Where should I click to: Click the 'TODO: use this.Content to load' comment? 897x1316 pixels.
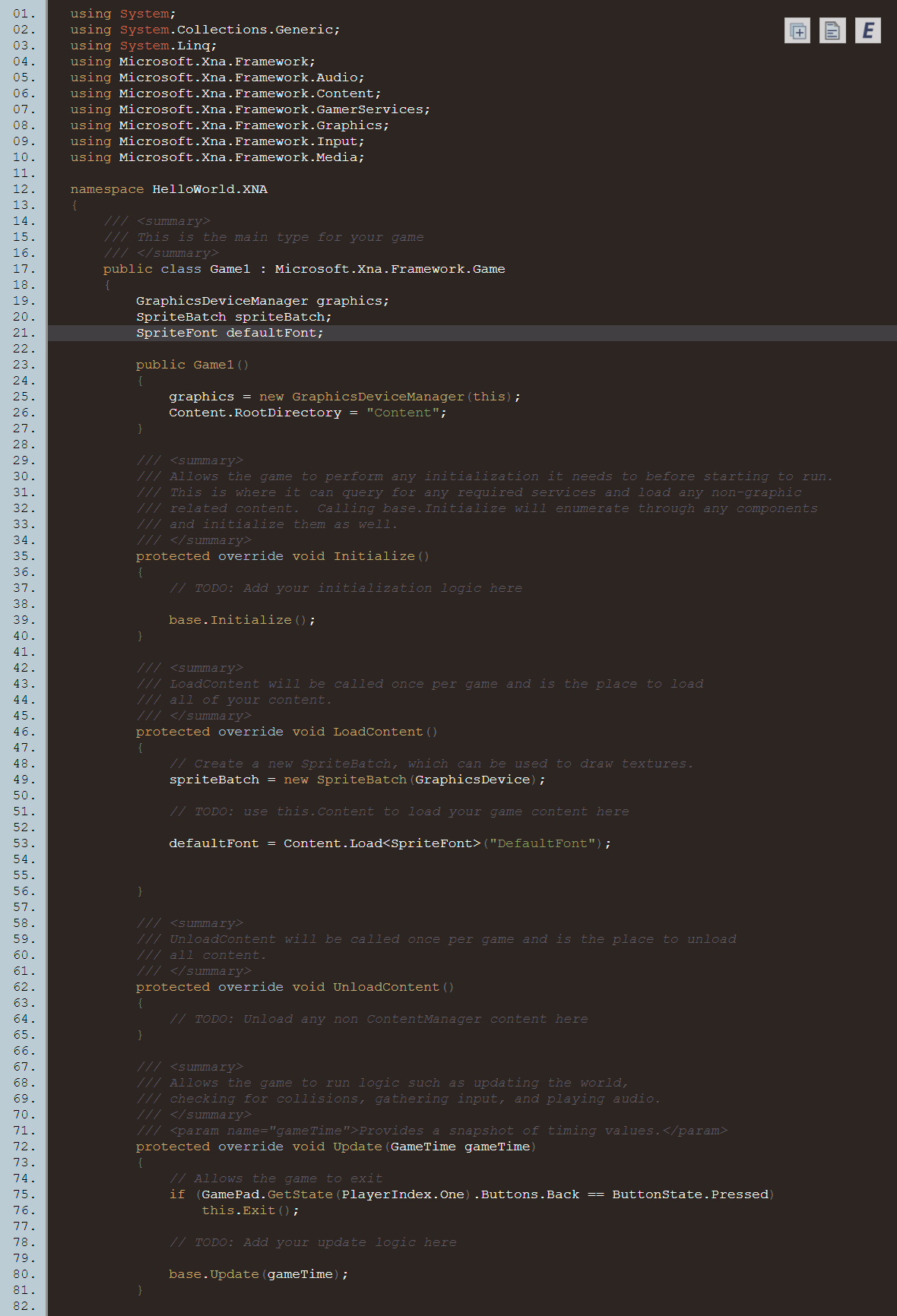pyautogui.click(x=399, y=811)
